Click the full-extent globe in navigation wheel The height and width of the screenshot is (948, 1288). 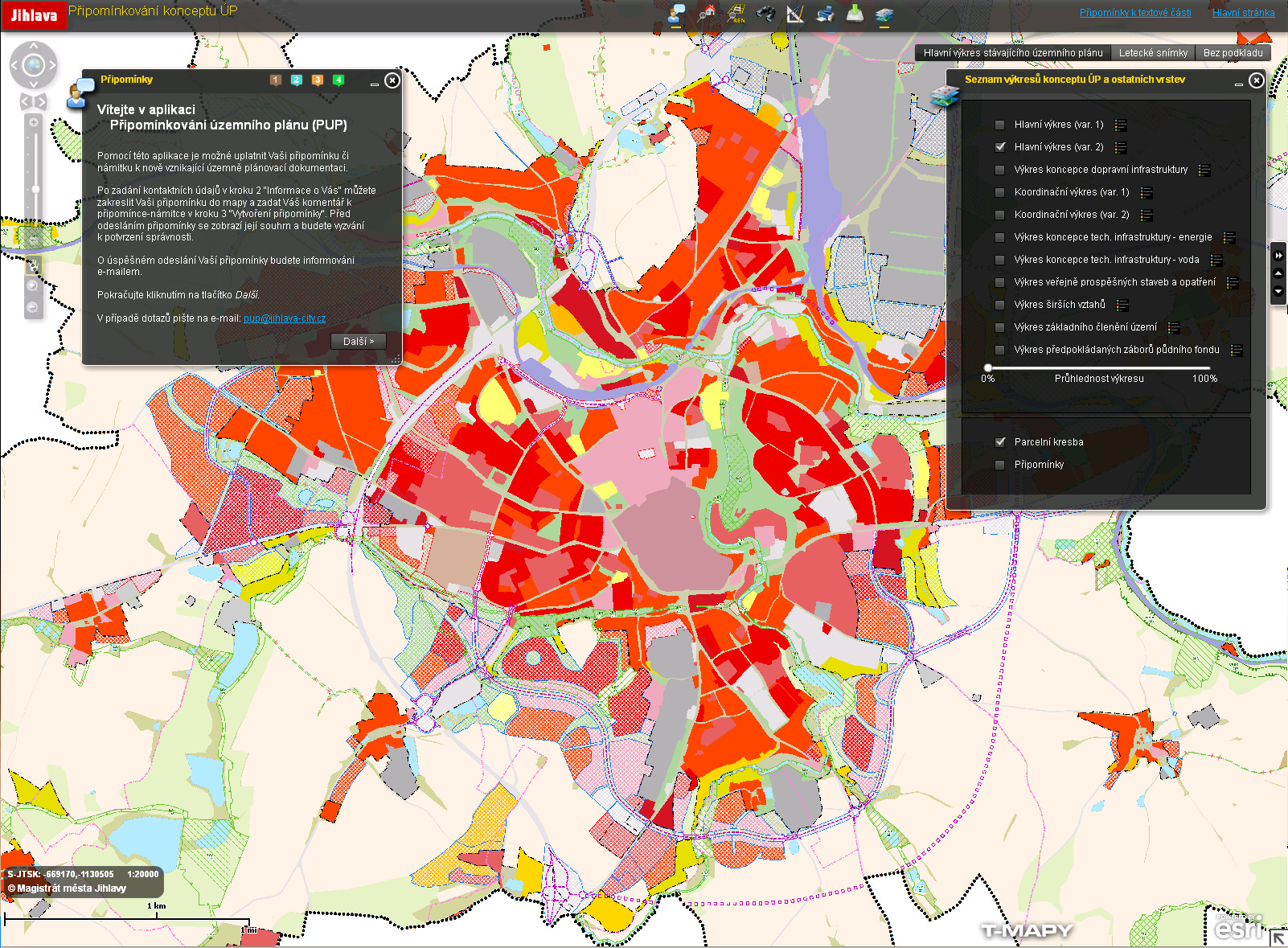pos(34,64)
